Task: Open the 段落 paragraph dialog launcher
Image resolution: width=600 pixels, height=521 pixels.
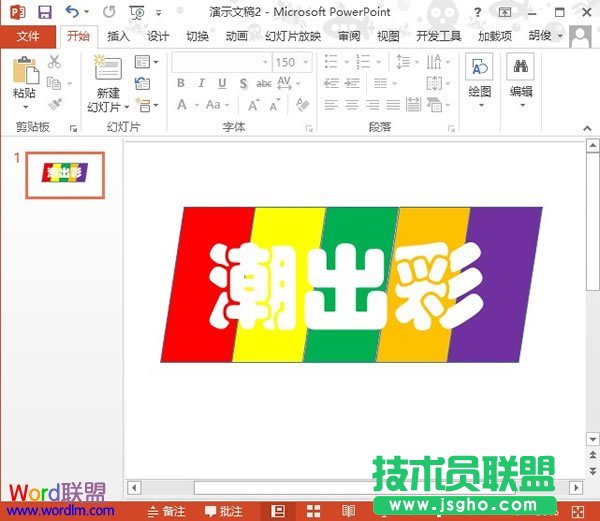Action: 452,129
